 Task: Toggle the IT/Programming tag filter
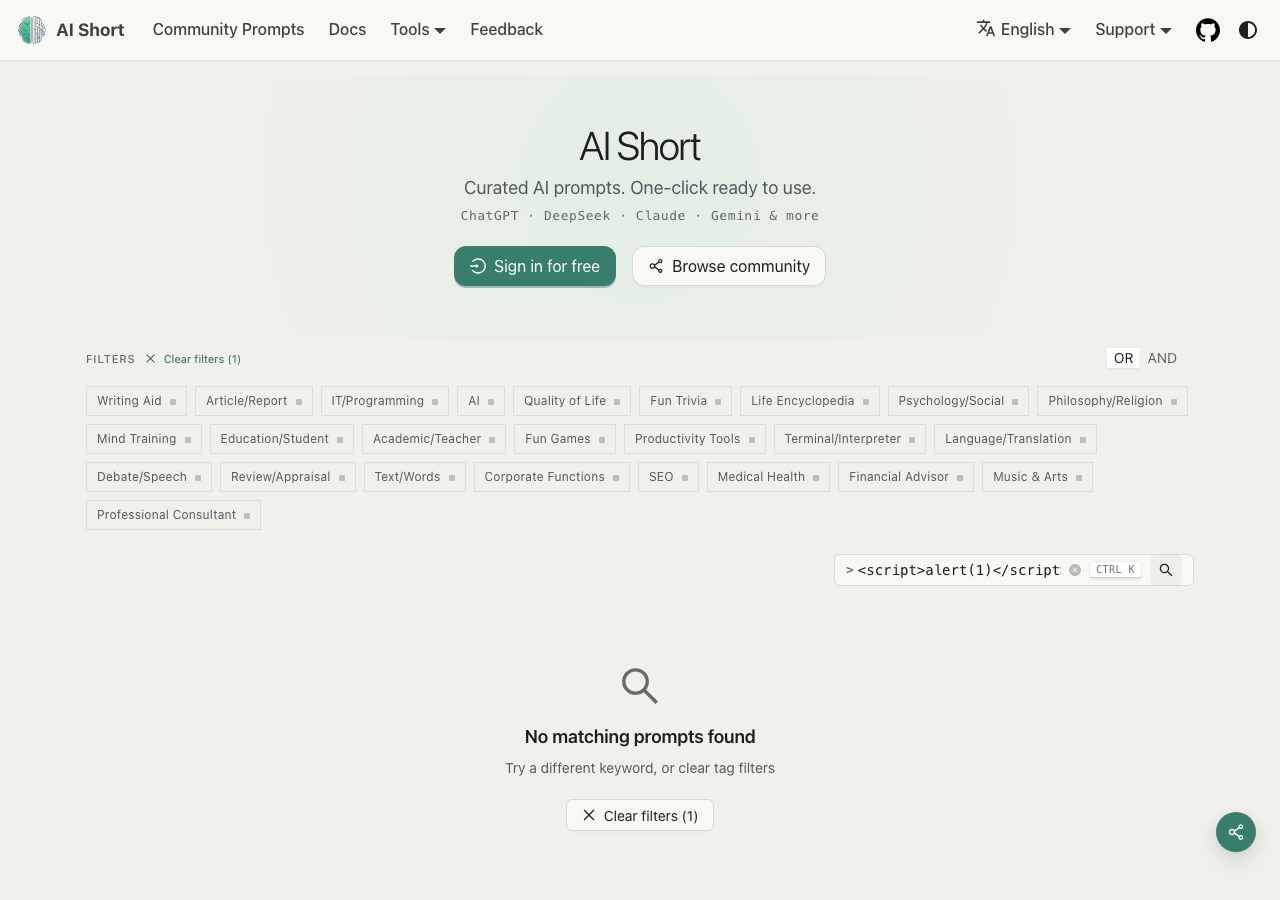point(385,401)
